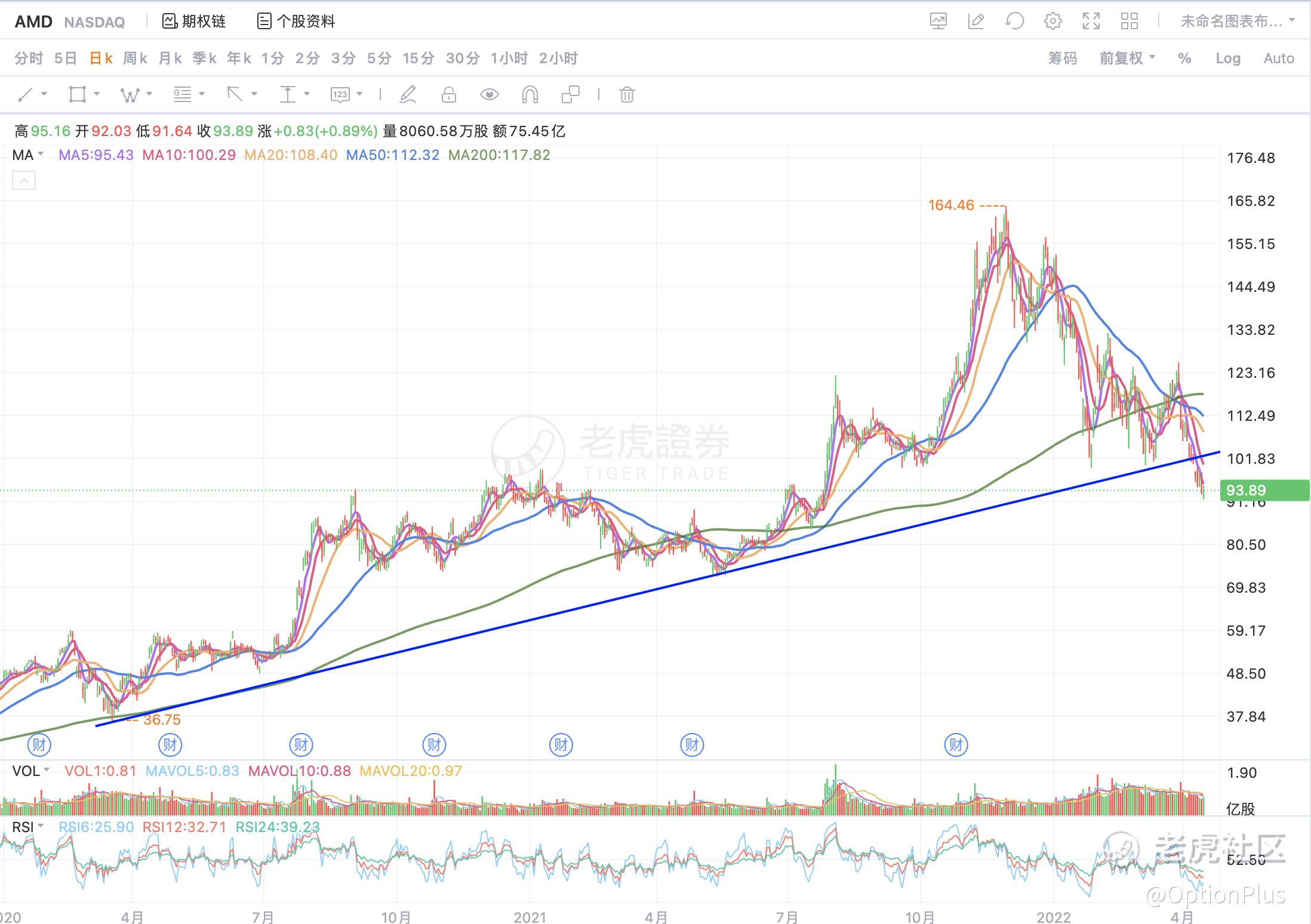Toggle percent (%) scale
The image size is (1311, 924).
1184,58
